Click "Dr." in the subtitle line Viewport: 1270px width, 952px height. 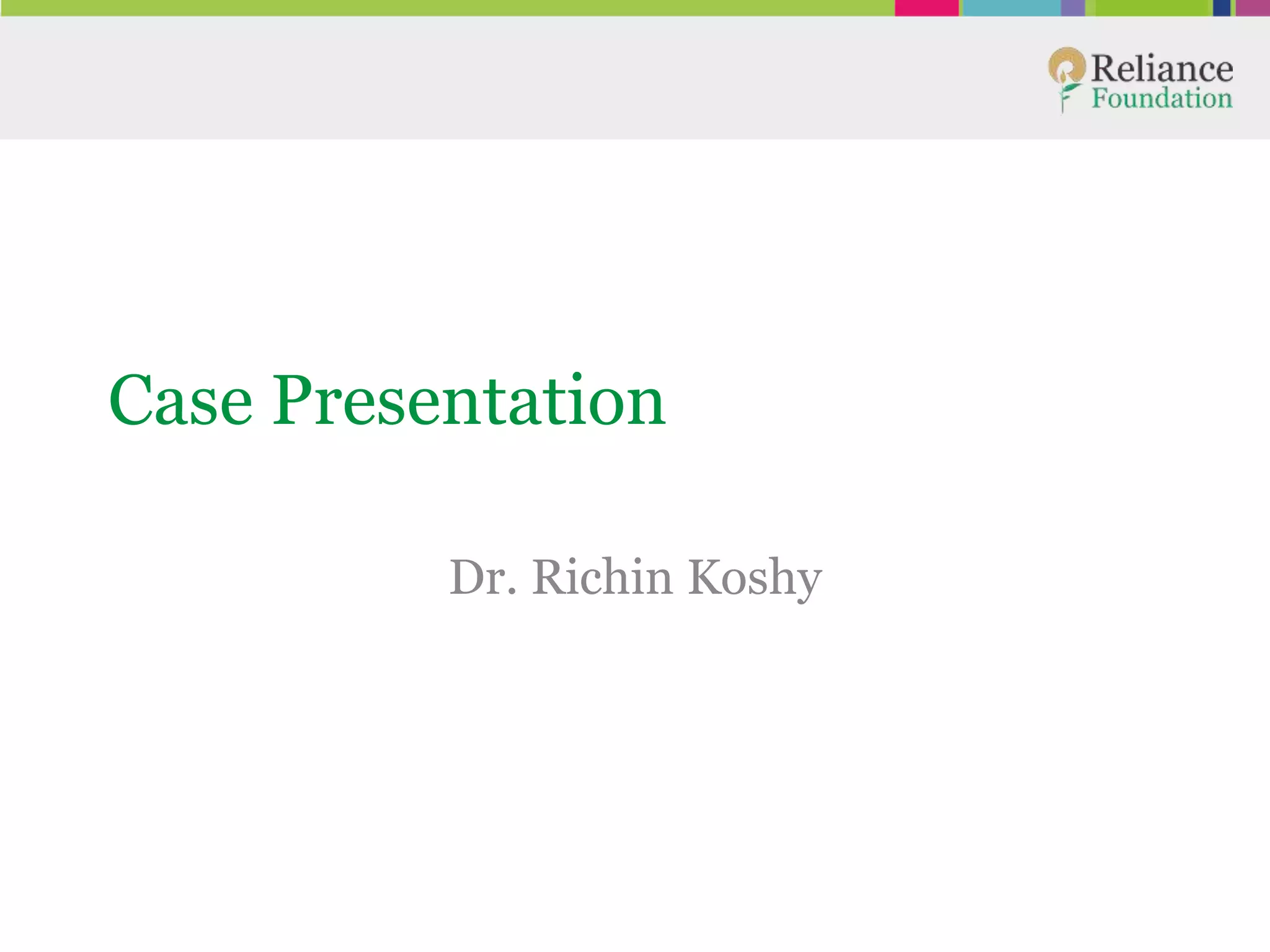[482, 577]
